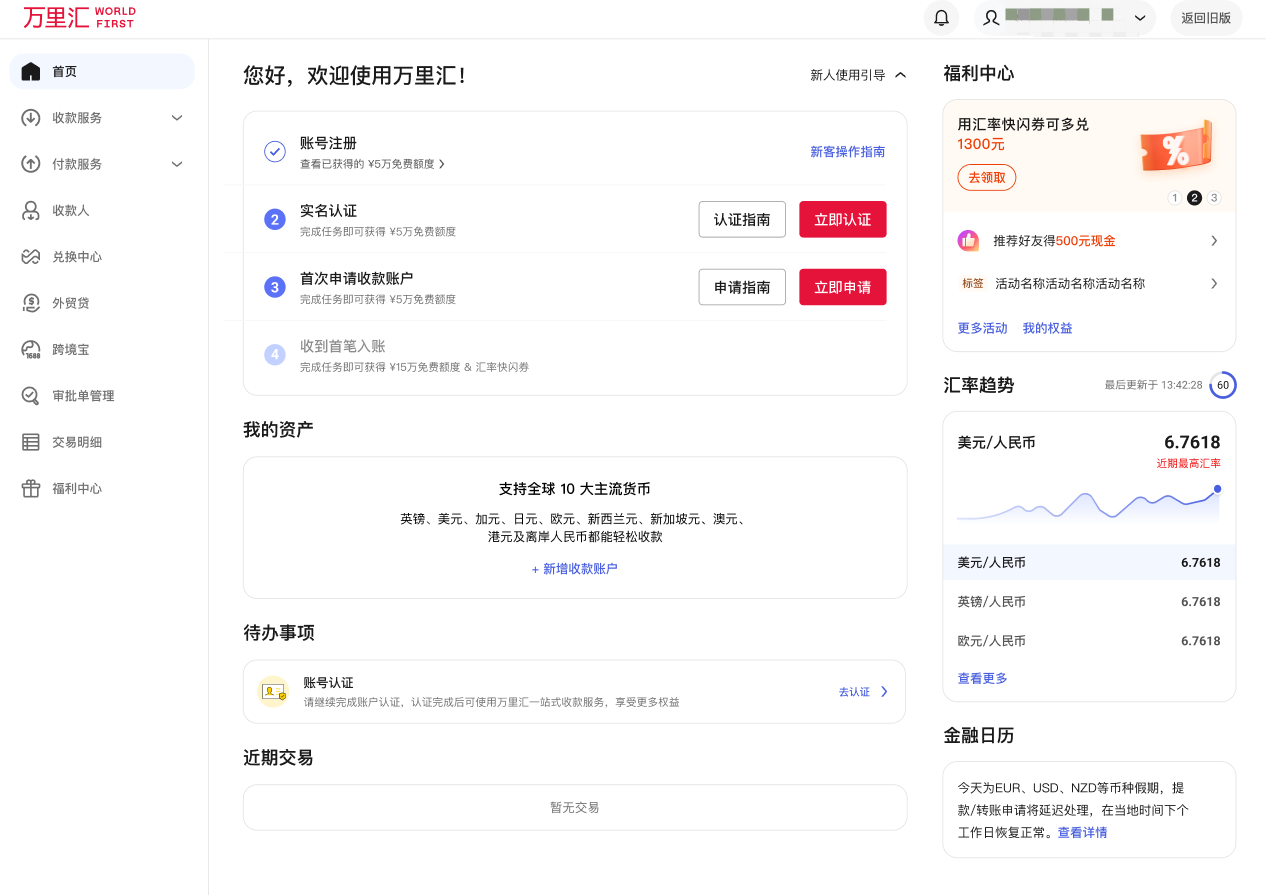The image size is (1266, 895).
Task: Click 查看更多 under exchange rates
Action: [x=983, y=678]
